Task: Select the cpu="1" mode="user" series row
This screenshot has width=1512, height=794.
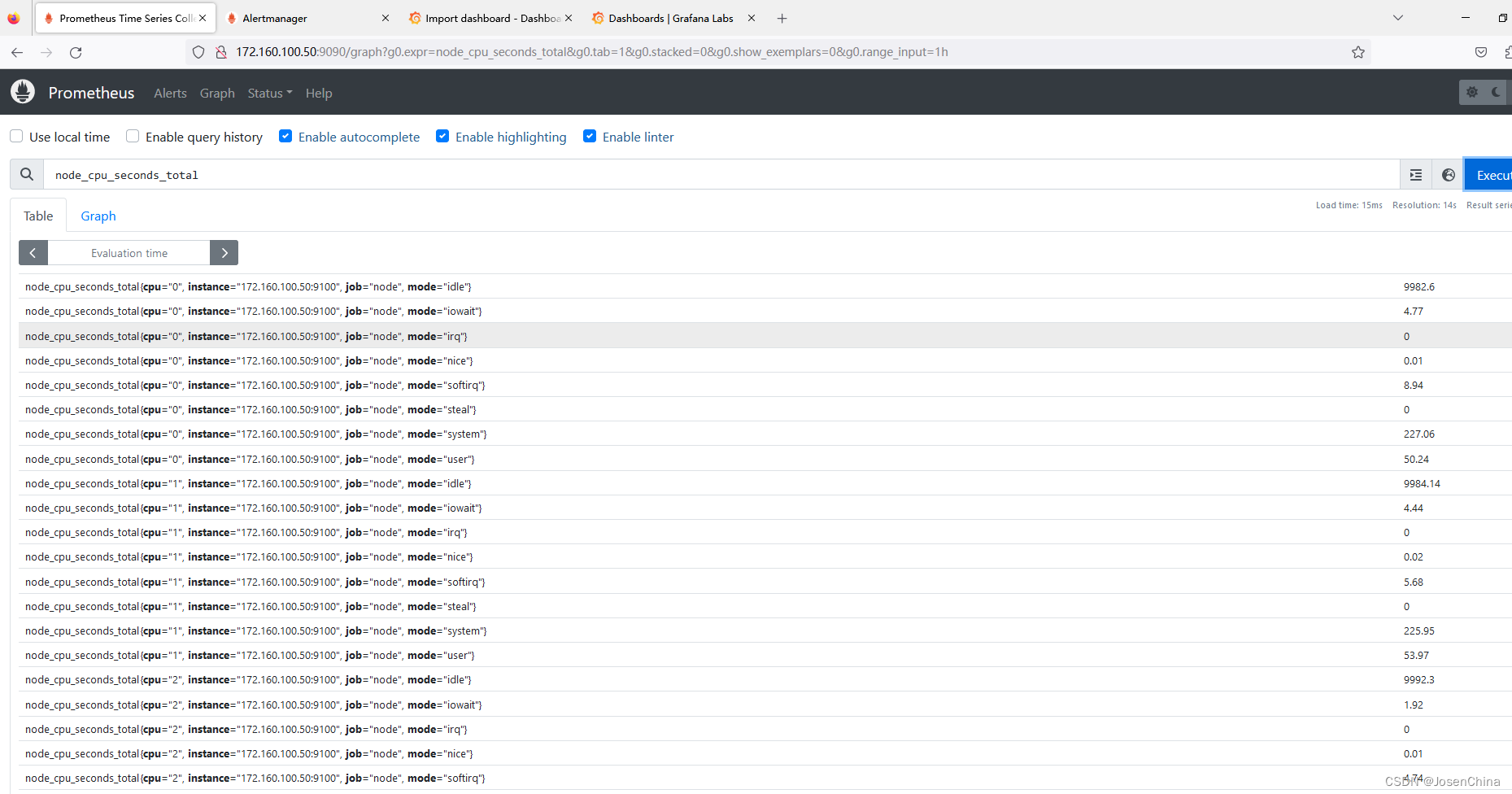Action: [765, 655]
